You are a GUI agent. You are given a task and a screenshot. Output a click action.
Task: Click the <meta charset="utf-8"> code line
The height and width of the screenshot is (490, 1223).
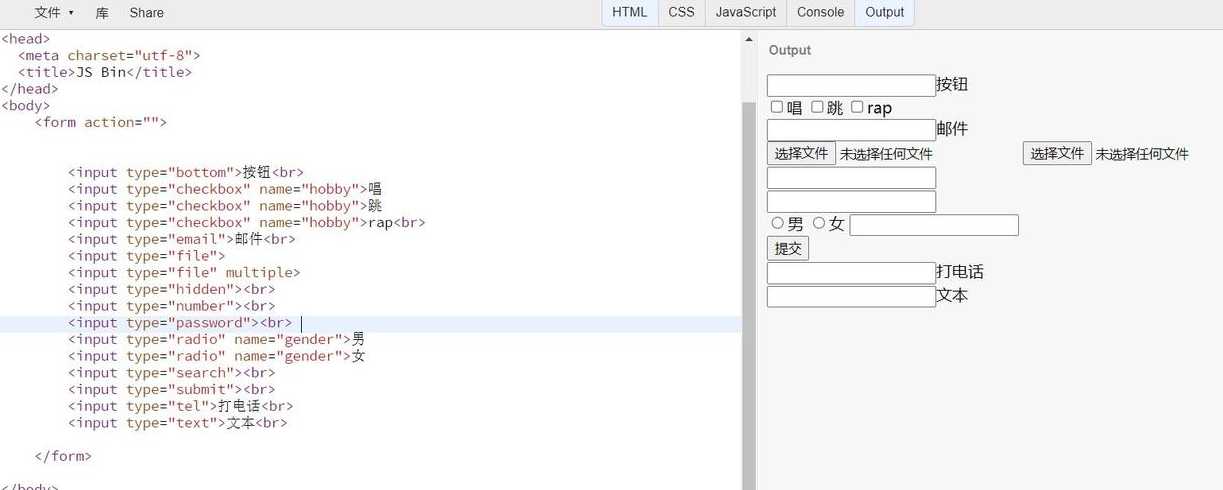[x=109, y=55]
